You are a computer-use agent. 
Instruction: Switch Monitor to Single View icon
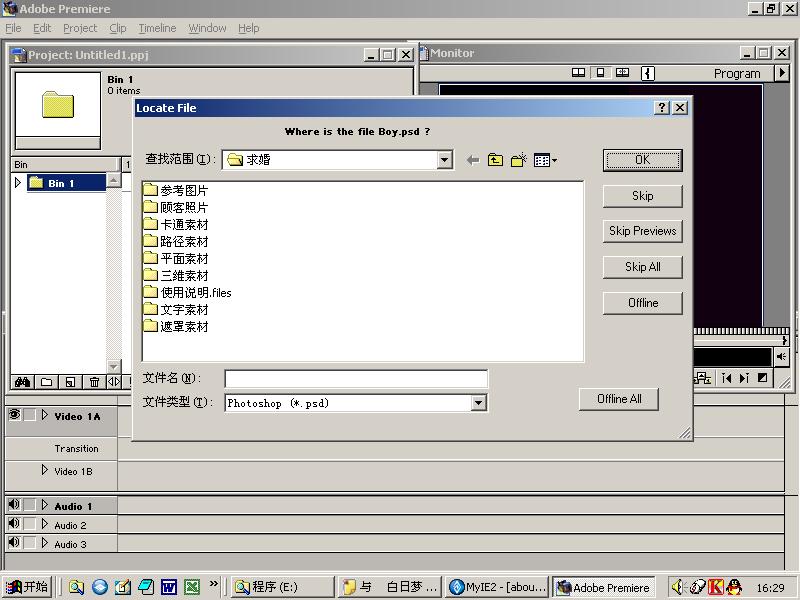601,73
